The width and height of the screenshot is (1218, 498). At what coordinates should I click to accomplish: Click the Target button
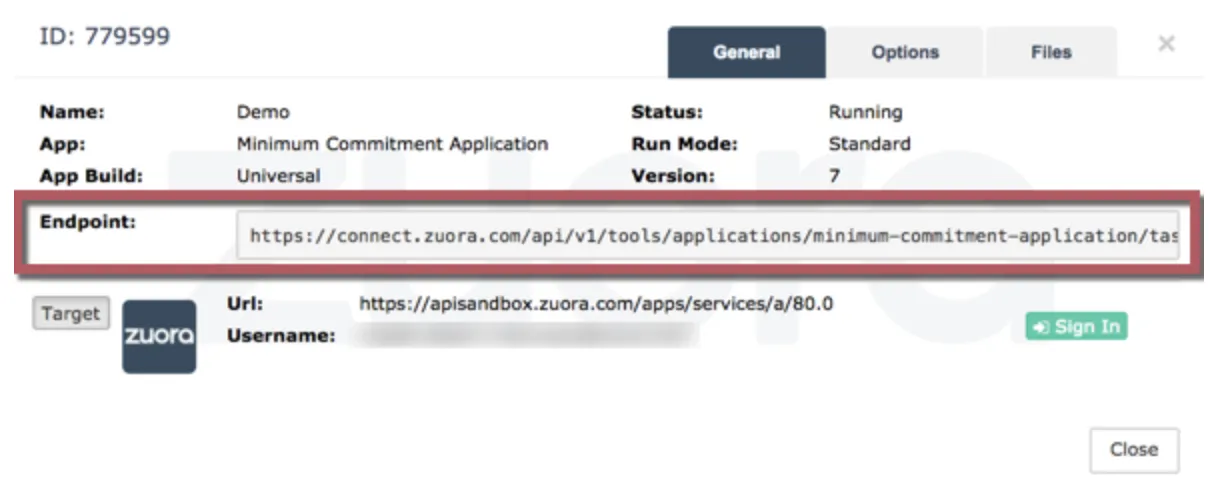tap(71, 314)
